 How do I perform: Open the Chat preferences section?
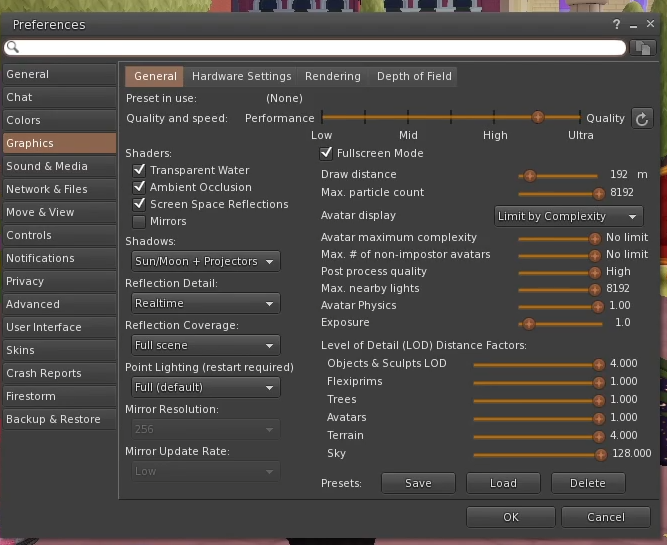point(59,97)
